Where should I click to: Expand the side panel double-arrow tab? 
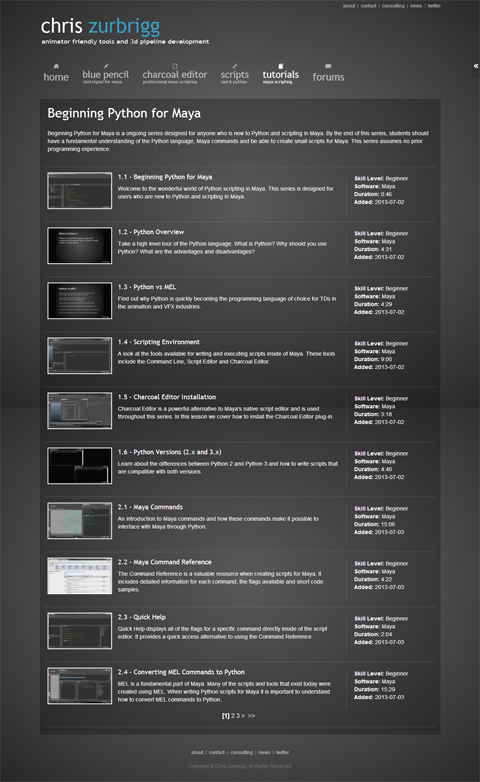(476, 66)
